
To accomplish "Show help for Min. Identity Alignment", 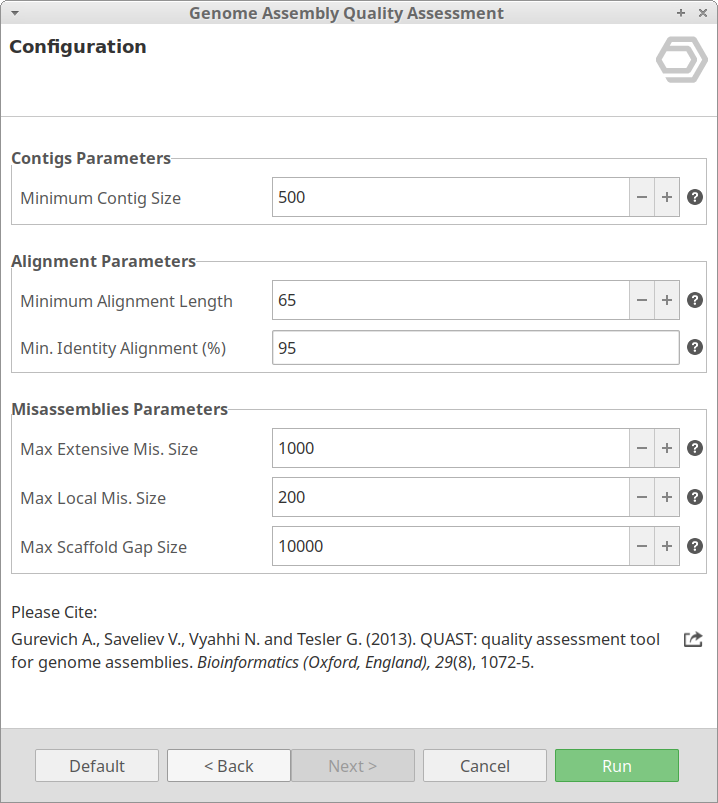I will tap(695, 348).
